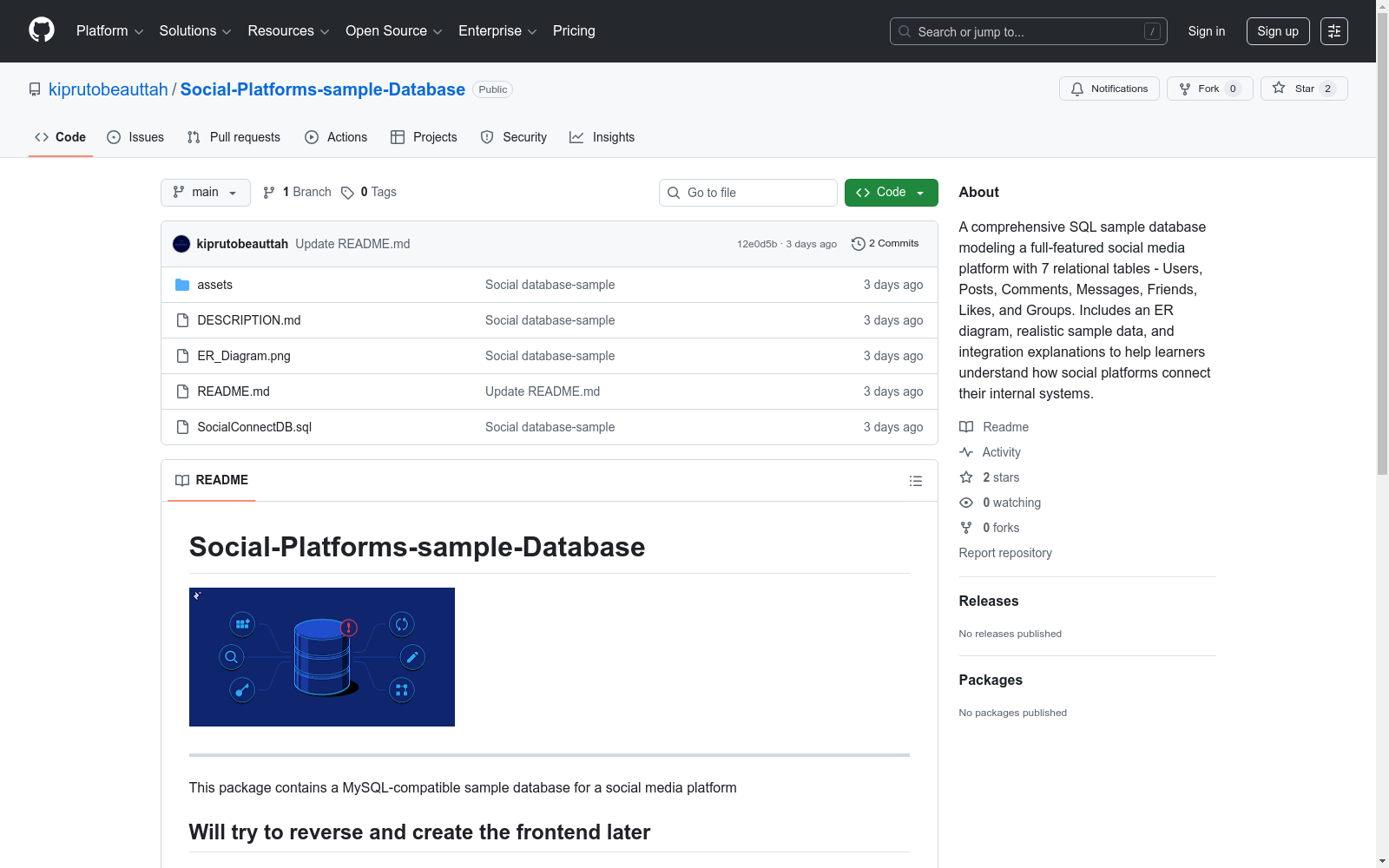The image size is (1389, 868).
Task: Click the Packages heading in sidebar
Action: click(991, 680)
